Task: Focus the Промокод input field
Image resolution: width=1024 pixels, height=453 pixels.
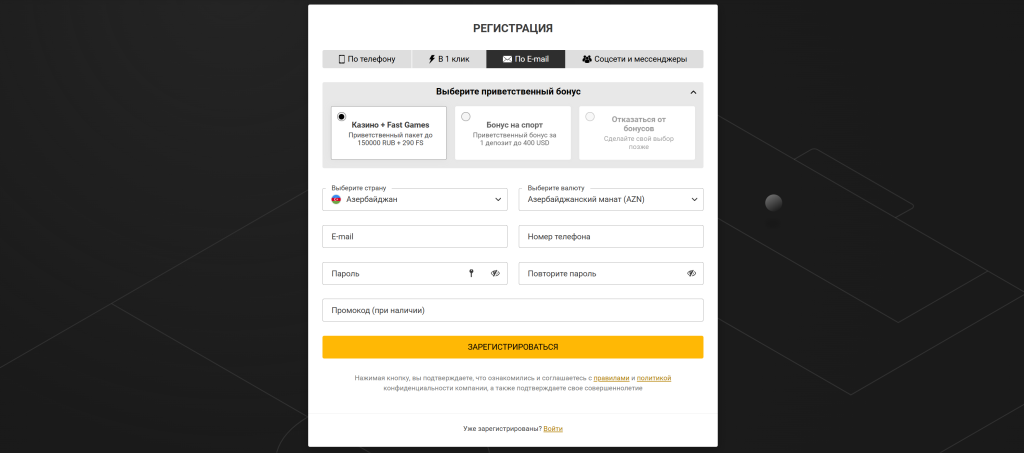Action: pyautogui.click(x=512, y=310)
